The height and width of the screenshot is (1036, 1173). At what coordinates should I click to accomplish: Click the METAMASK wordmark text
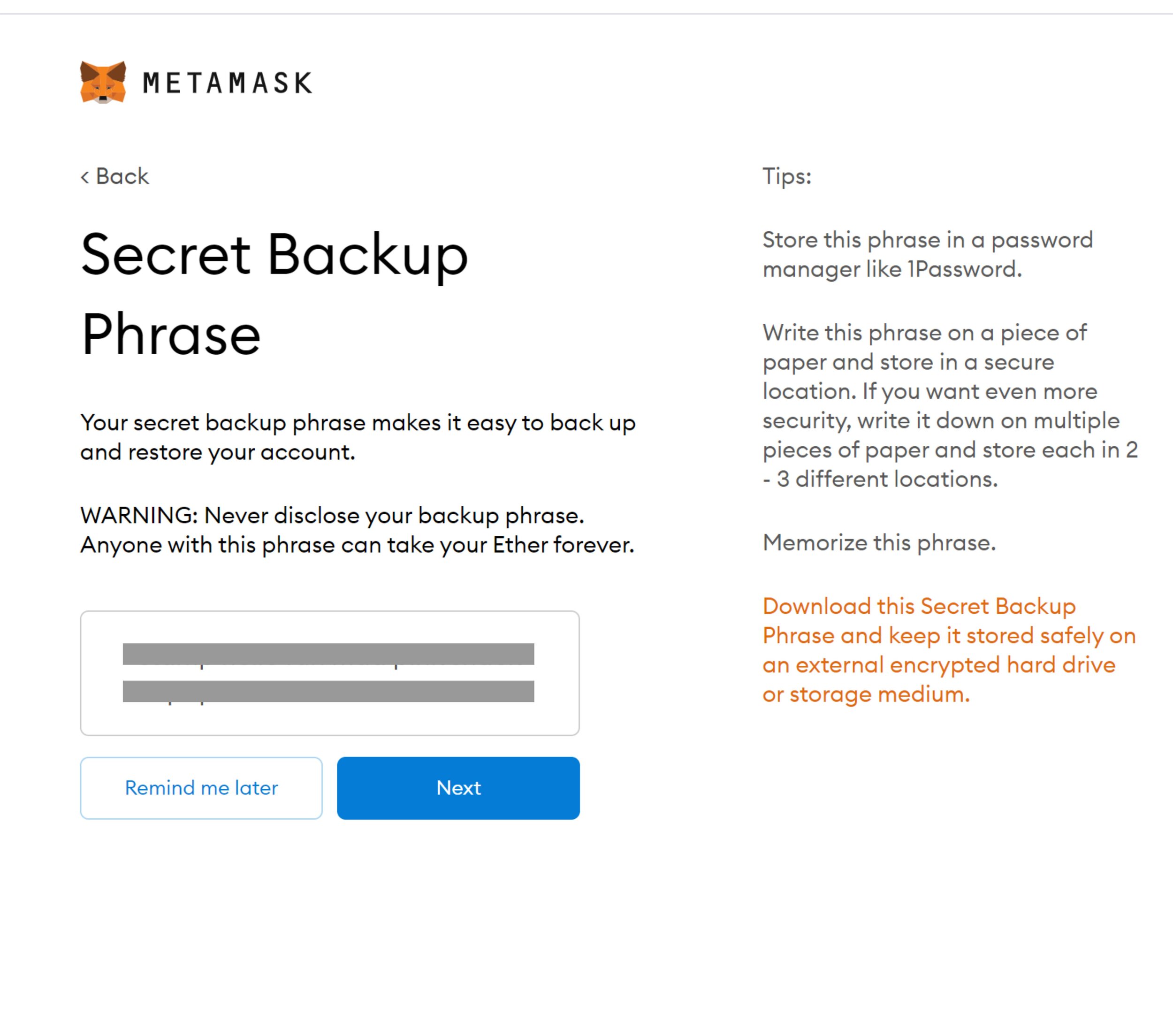(x=227, y=83)
